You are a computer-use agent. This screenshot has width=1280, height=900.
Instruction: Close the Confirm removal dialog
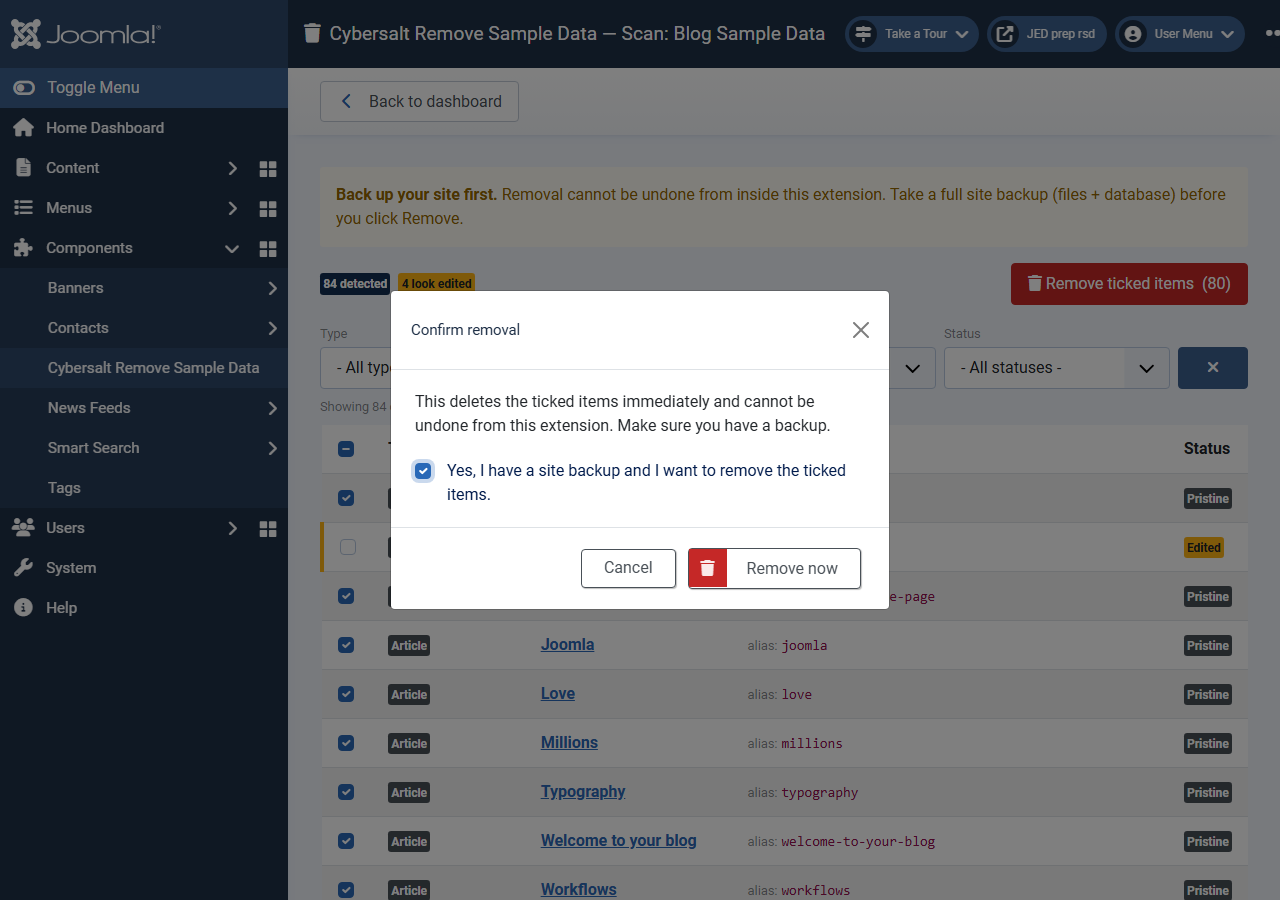pos(861,330)
